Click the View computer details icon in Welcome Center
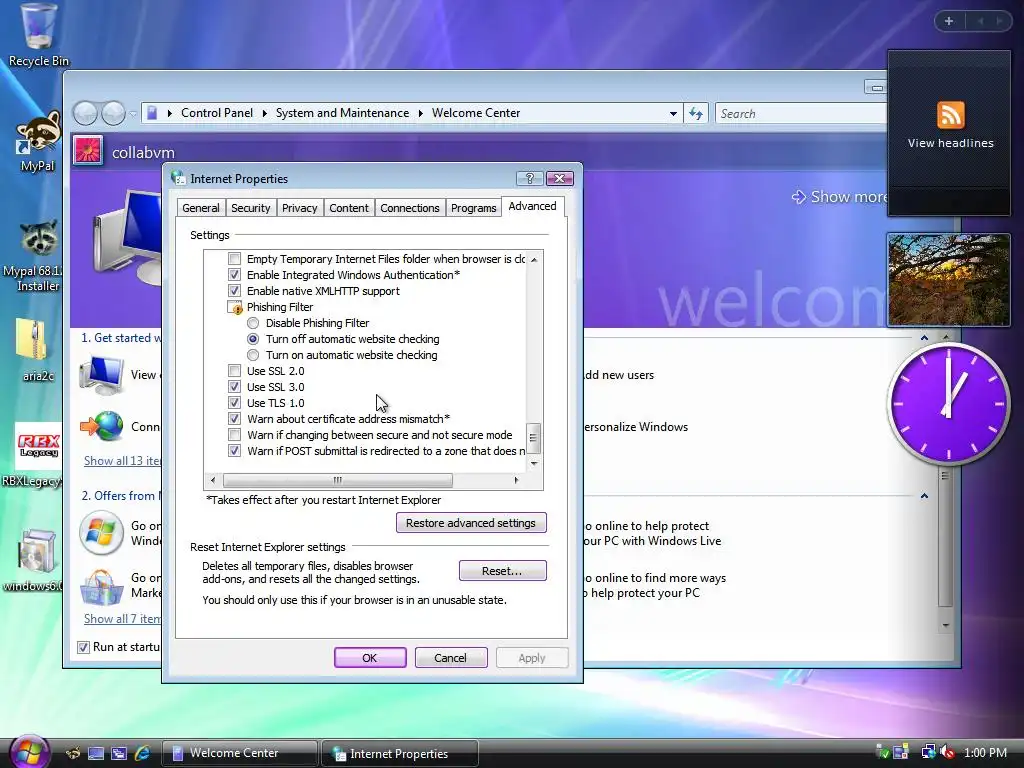1024x768 pixels. [102, 375]
